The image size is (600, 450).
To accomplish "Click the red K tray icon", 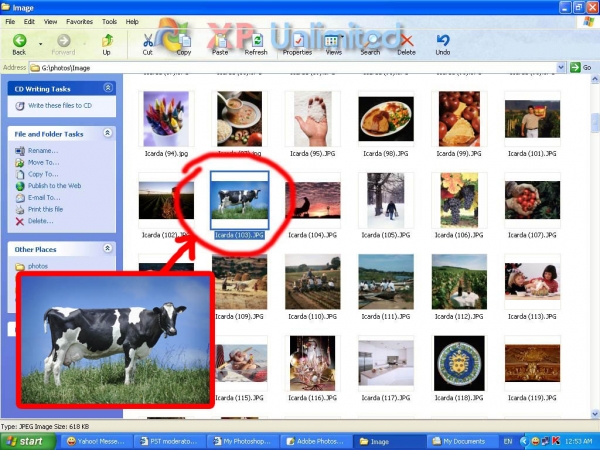I will pos(556,442).
